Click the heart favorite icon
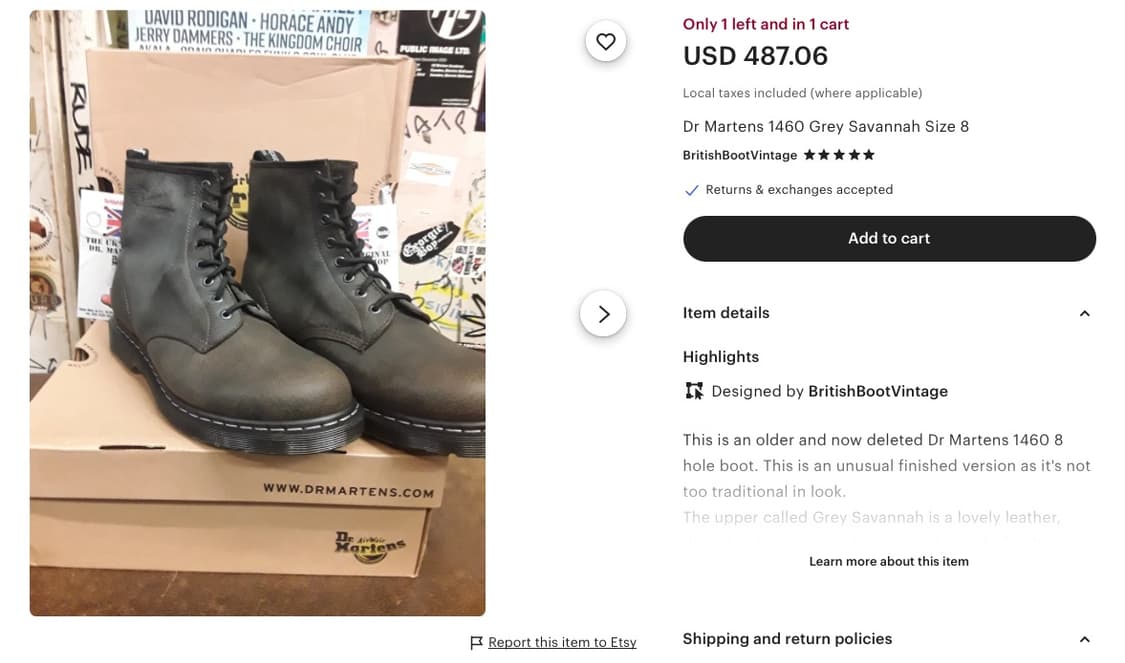 605,41
